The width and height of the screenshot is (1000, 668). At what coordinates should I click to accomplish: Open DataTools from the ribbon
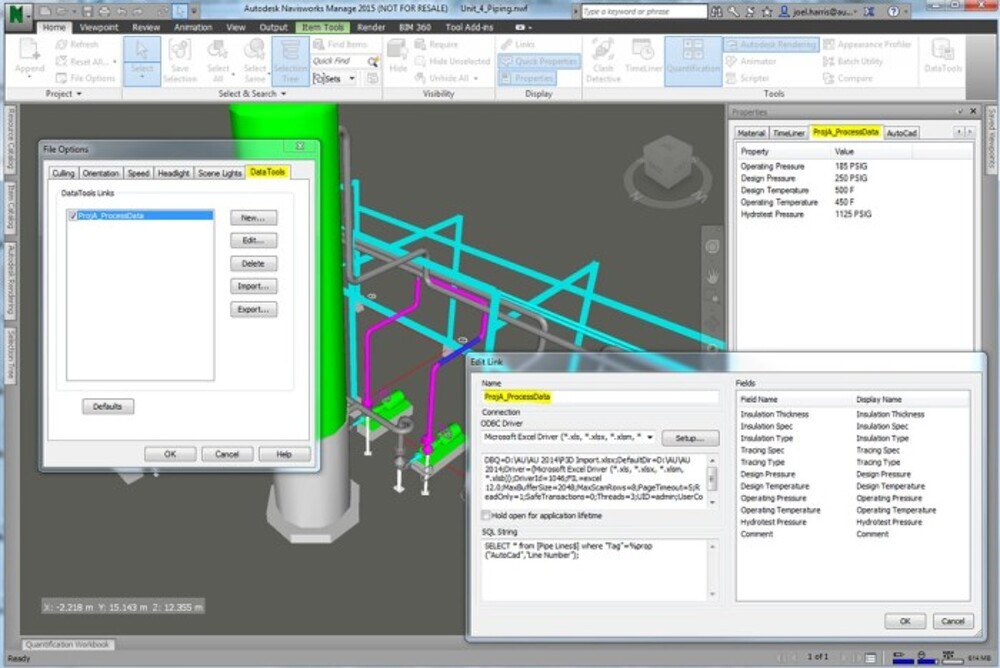[x=943, y=56]
